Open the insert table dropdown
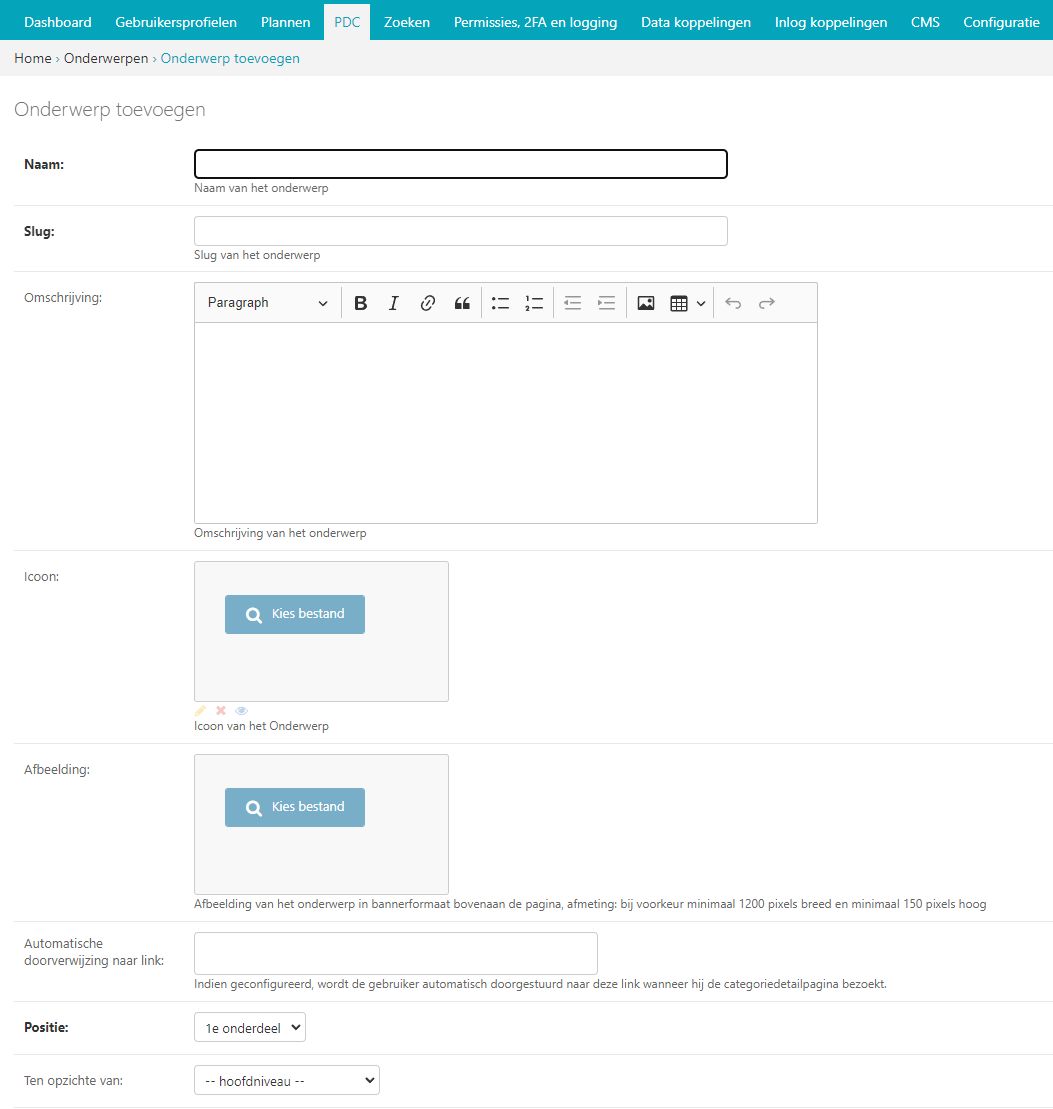The image size is (1053, 1109). [687, 303]
